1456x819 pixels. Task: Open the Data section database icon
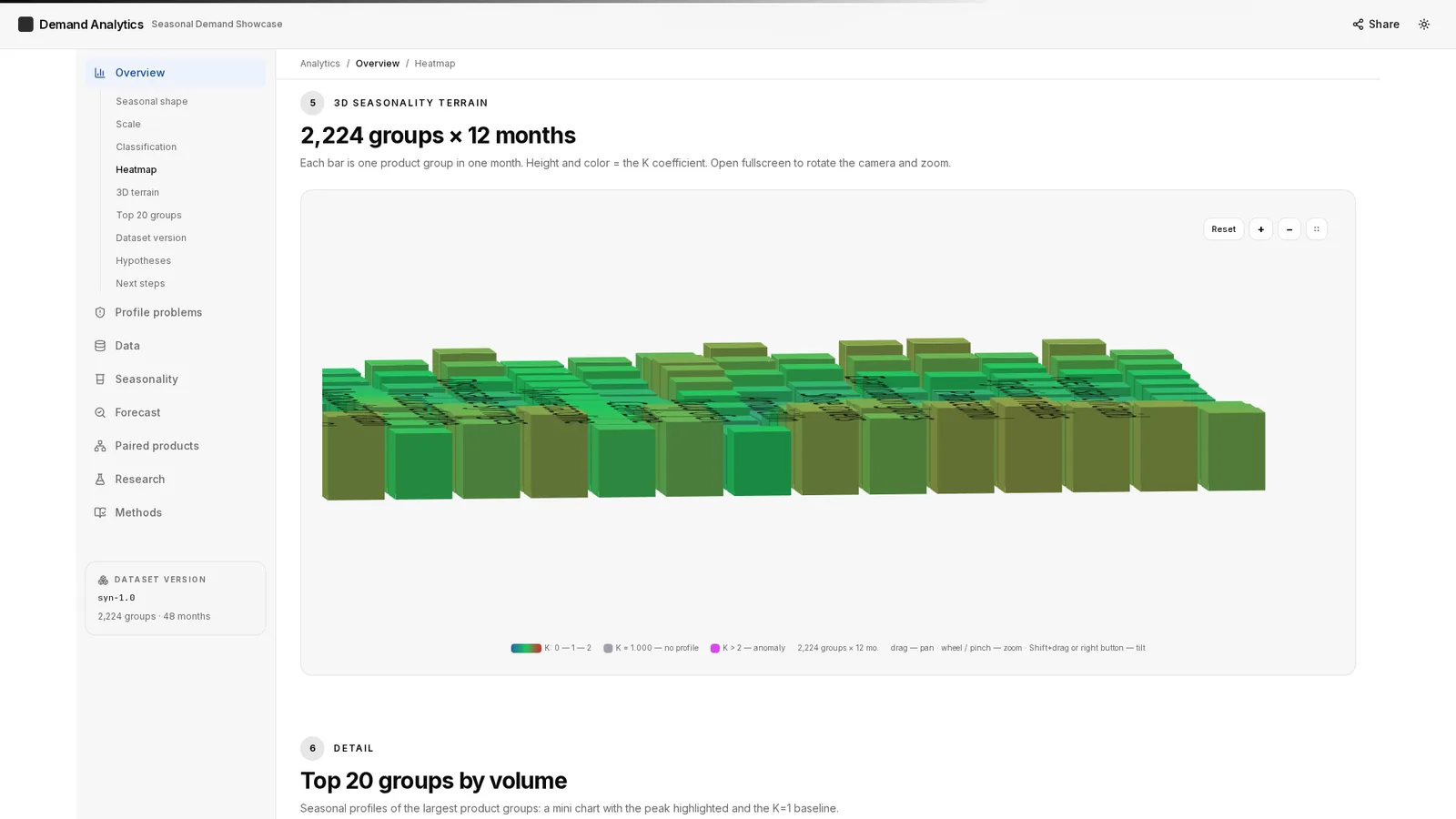pyautogui.click(x=100, y=346)
